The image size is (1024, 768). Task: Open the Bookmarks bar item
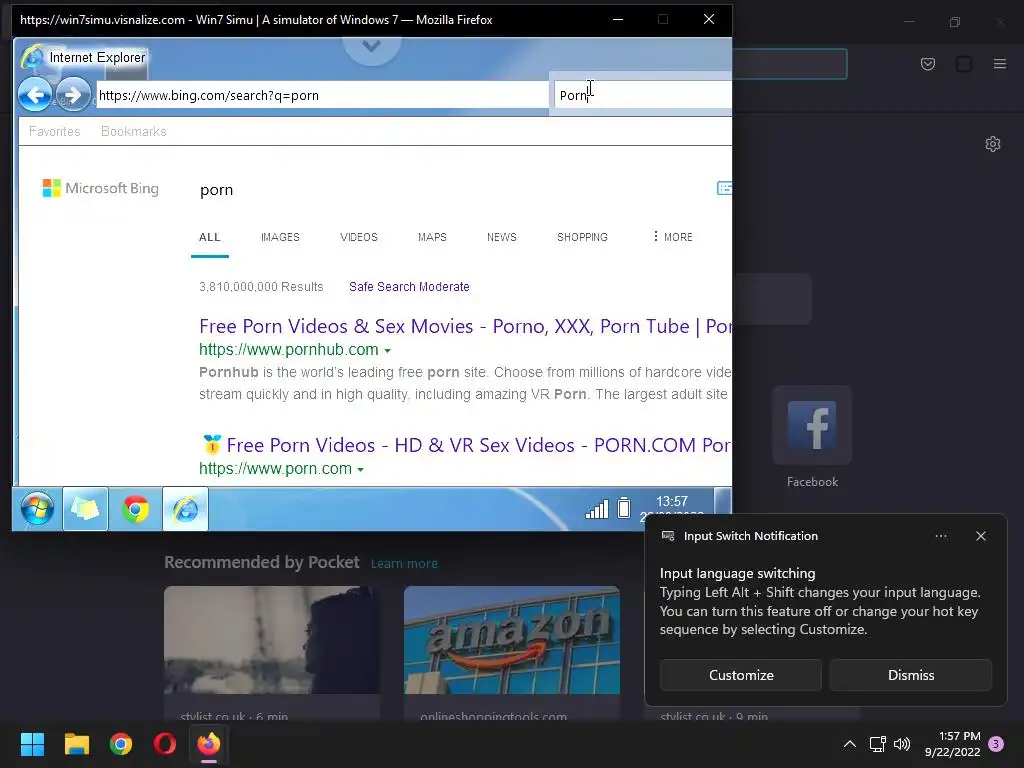point(134,131)
